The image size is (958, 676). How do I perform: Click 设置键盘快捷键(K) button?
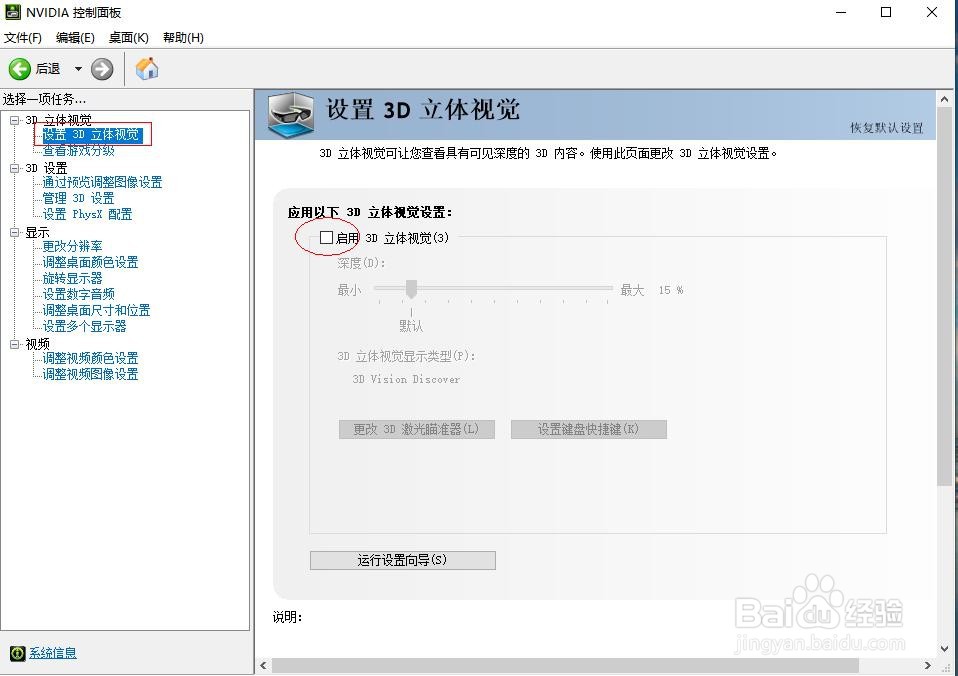[588, 429]
